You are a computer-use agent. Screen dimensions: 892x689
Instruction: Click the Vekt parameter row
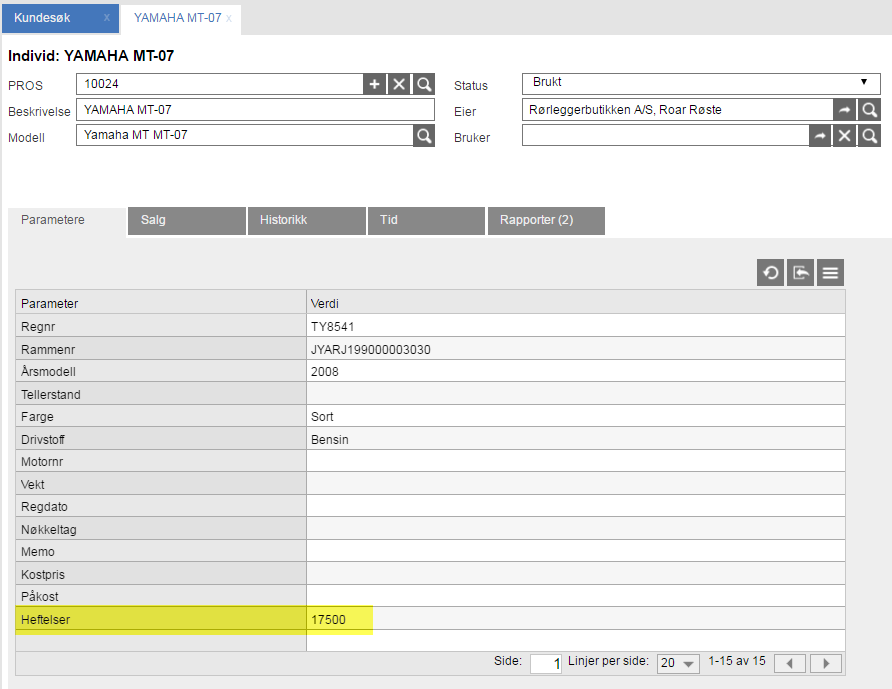430,484
